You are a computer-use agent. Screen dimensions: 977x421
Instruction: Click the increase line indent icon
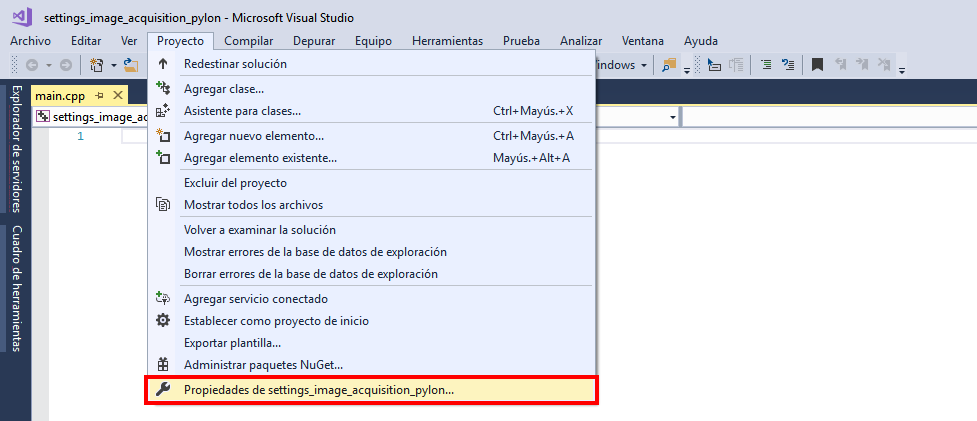pos(767,64)
